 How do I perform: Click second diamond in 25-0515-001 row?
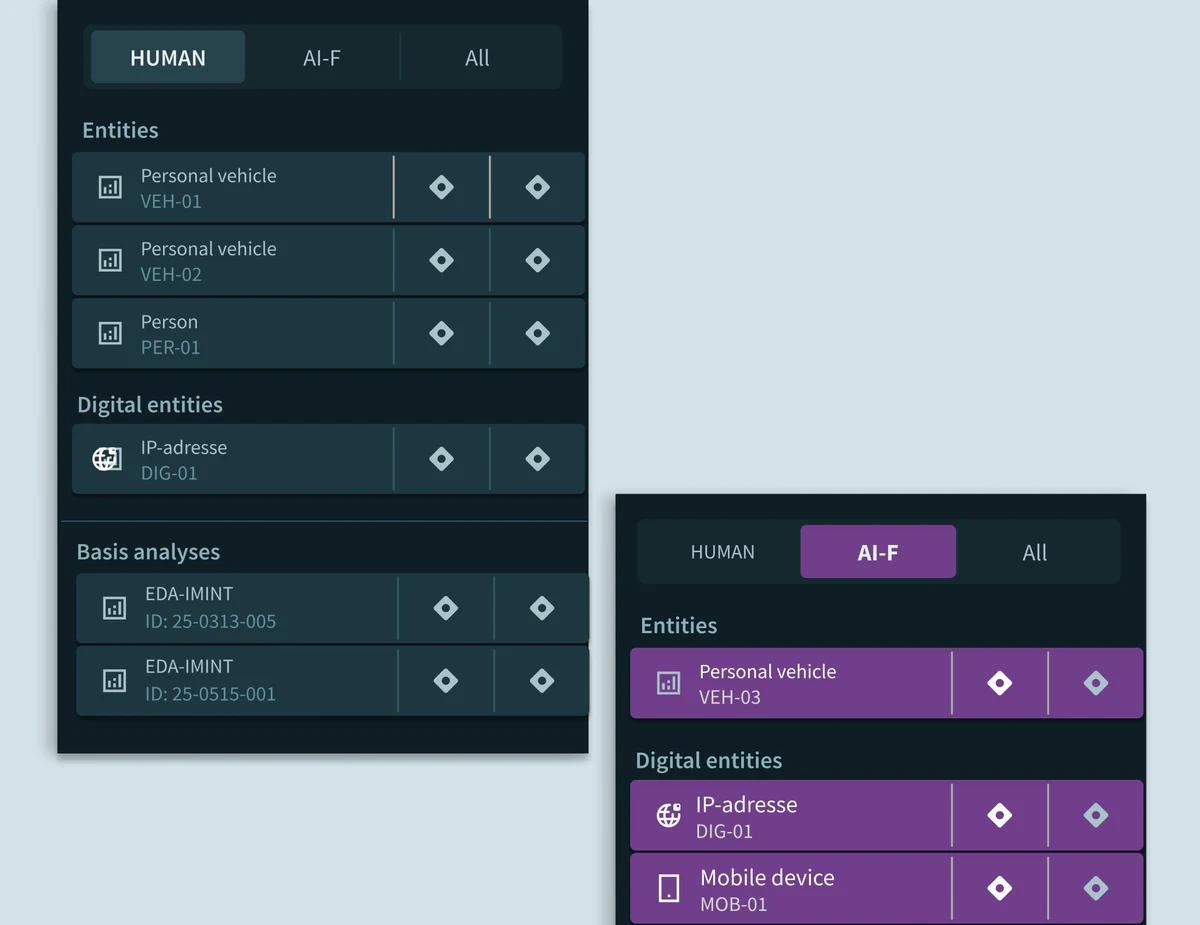click(542, 680)
